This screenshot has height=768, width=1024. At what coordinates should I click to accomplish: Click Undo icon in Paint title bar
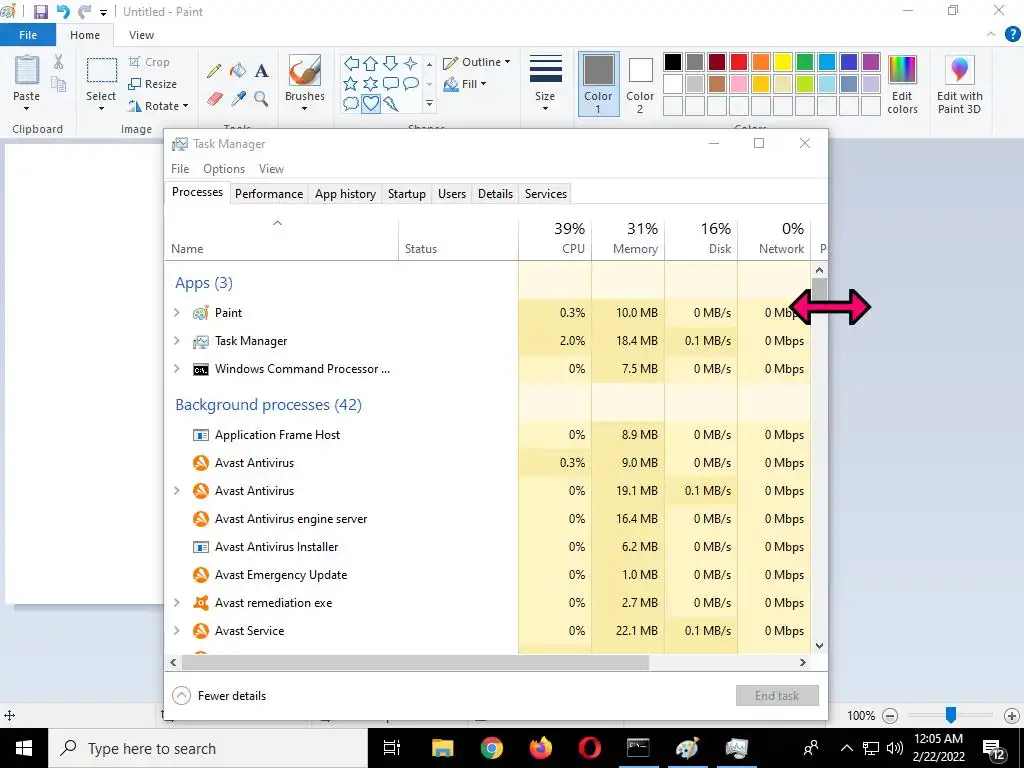[x=63, y=12]
